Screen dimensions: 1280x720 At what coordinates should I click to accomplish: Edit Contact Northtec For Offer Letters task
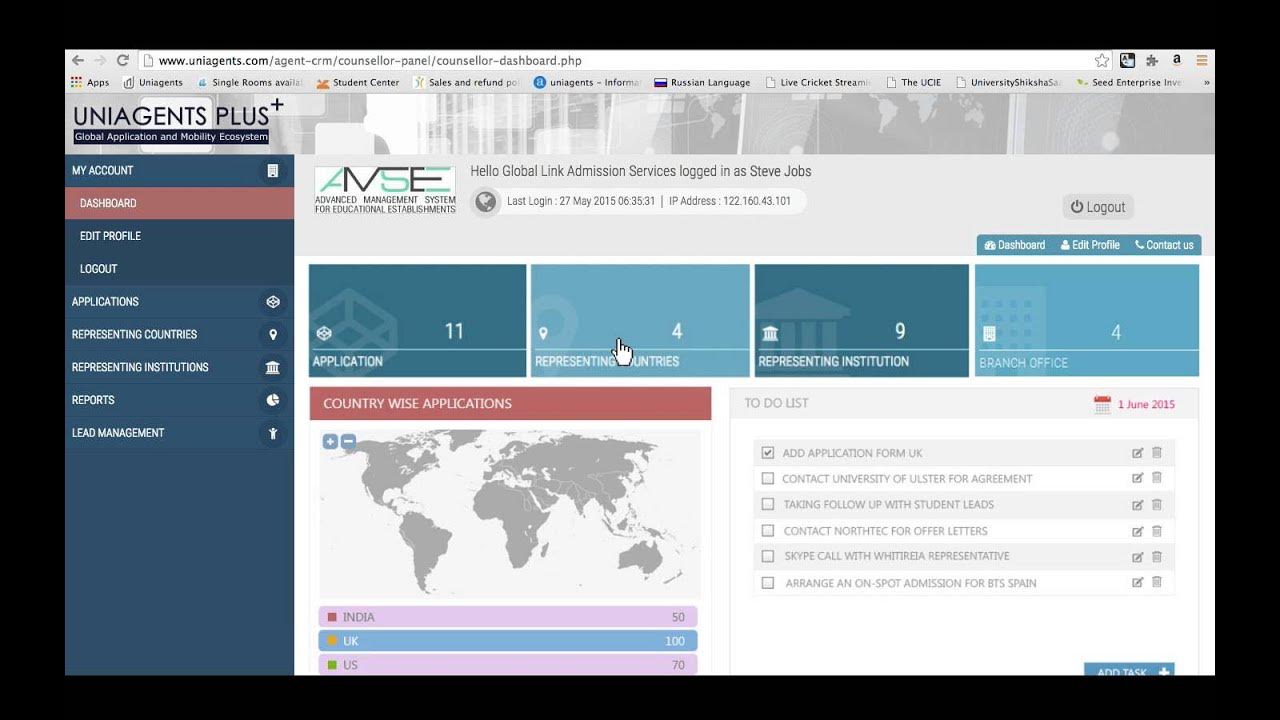pyautogui.click(x=1137, y=531)
